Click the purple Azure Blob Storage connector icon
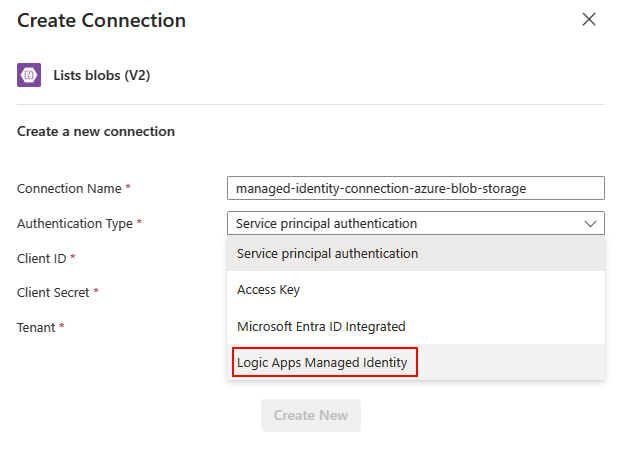Image resolution: width=630 pixels, height=450 pixels. (x=29, y=75)
